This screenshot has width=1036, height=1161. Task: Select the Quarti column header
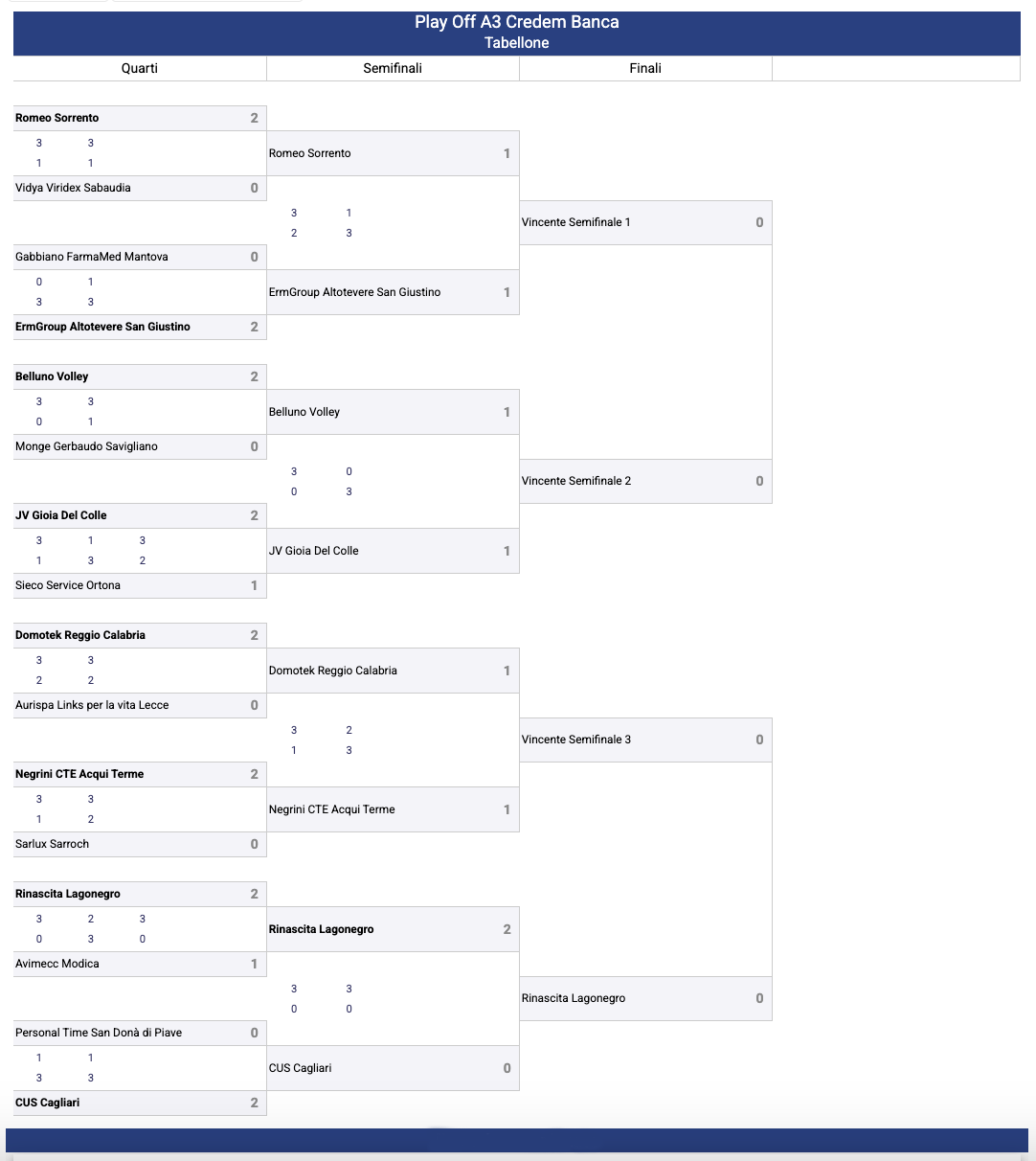click(x=140, y=68)
